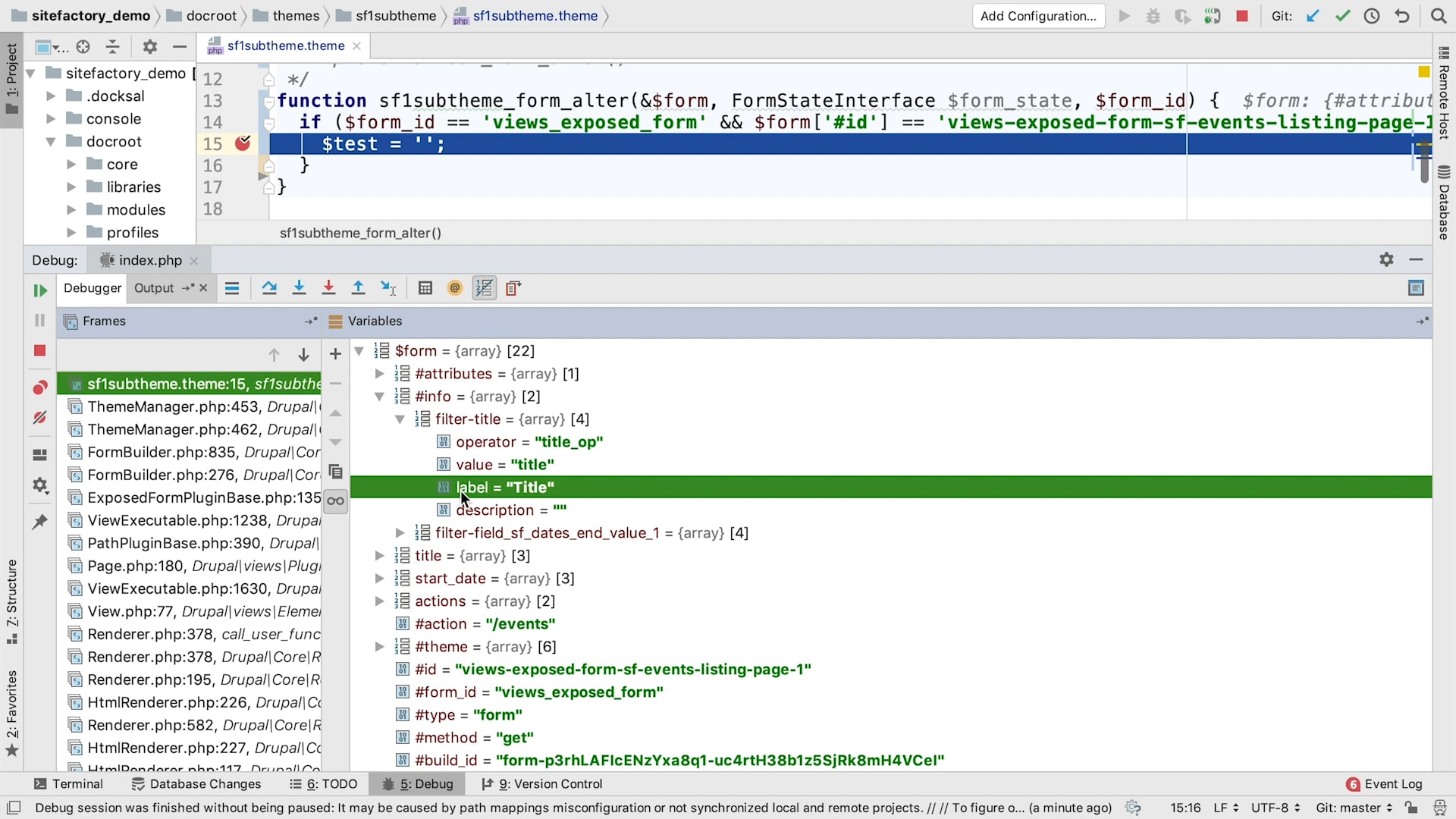Switch to the Output tab
Screen dimensions: 1456x819
[154, 288]
